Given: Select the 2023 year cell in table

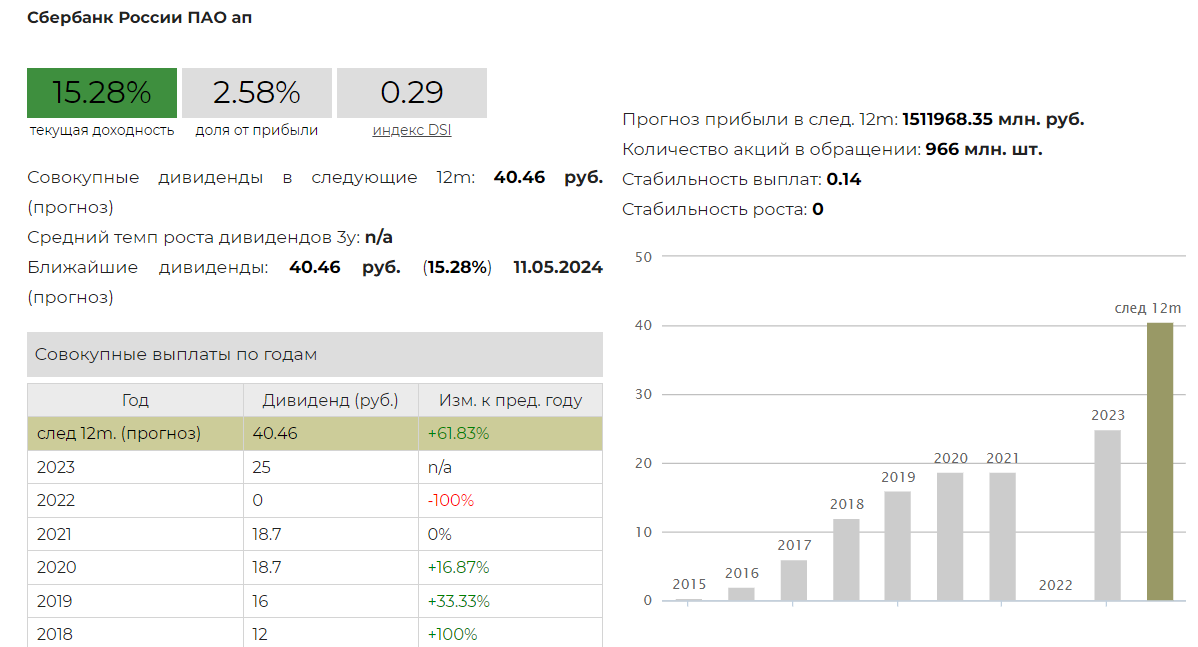Looking at the screenshot, I should click(x=135, y=467).
